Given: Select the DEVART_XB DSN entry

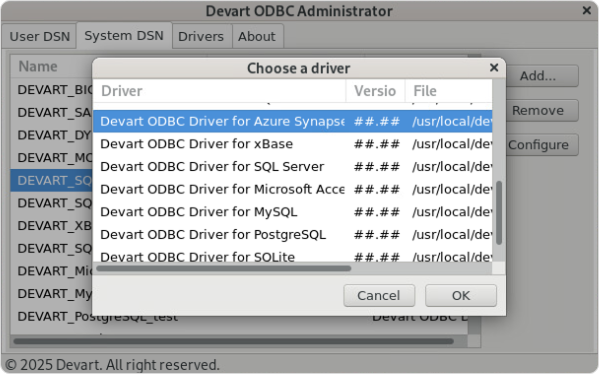Looking at the screenshot, I should [52, 225].
